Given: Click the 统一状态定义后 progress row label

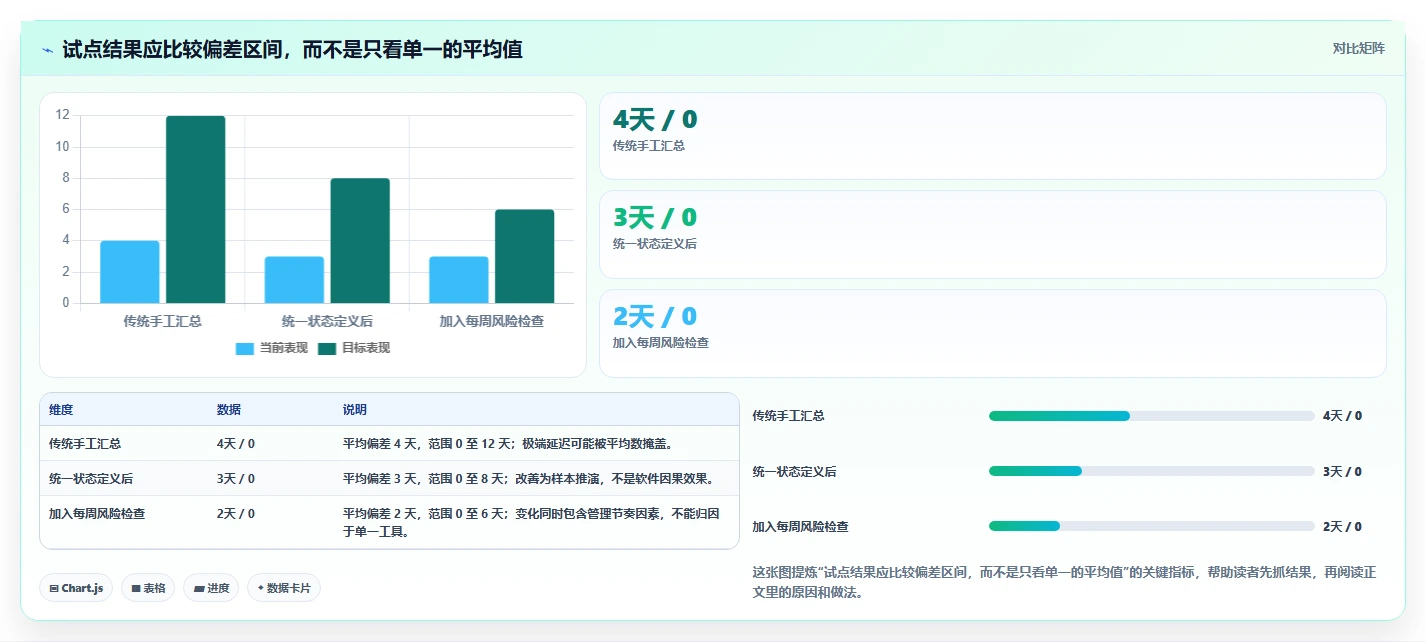Looking at the screenshot, I should click(794, 471).
